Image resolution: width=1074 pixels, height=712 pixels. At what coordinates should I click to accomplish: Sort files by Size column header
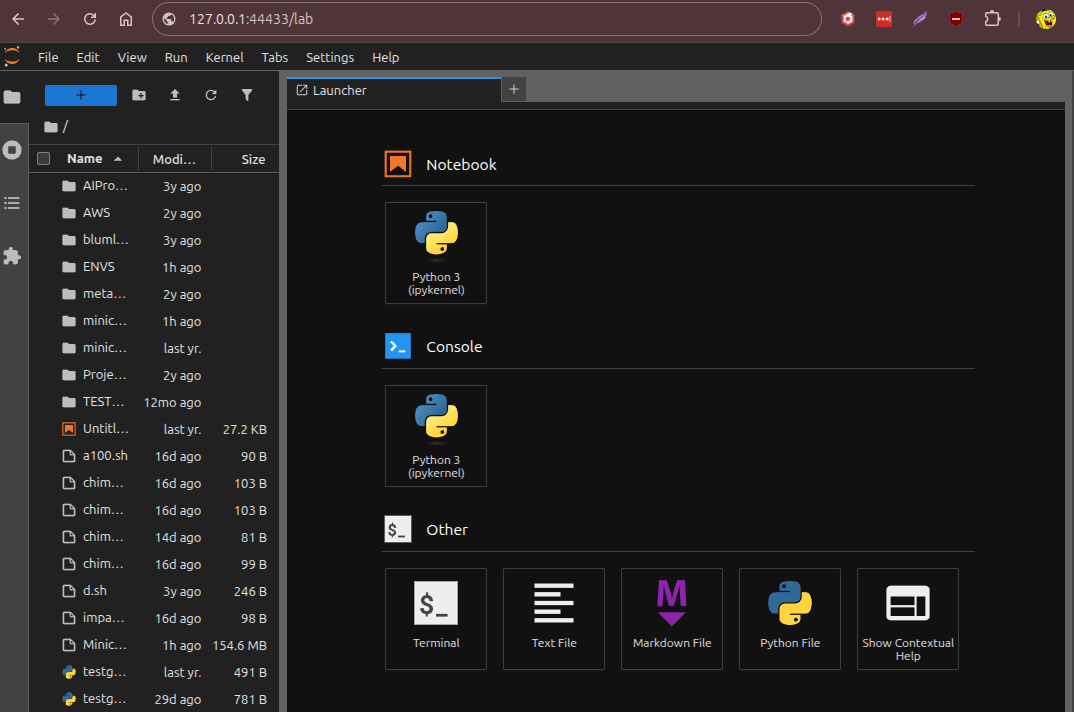tap(245, 159)
